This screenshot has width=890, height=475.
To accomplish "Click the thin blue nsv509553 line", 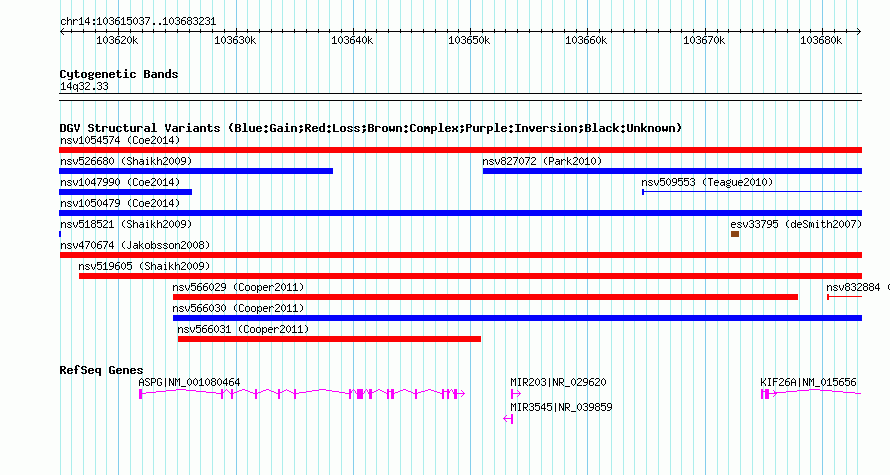I will [752, 192].
